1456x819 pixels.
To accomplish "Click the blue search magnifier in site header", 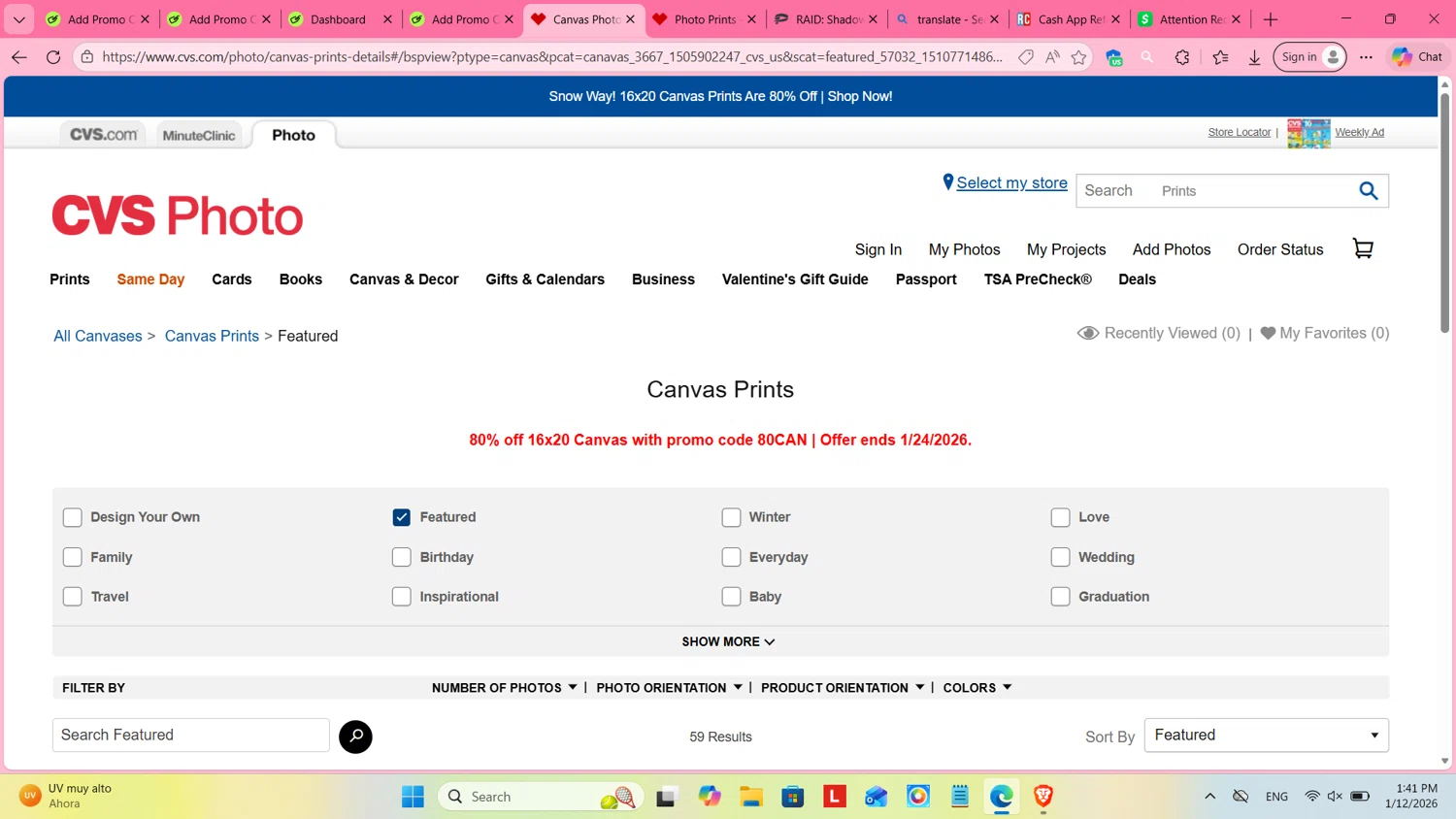I will coord(1368,191).
